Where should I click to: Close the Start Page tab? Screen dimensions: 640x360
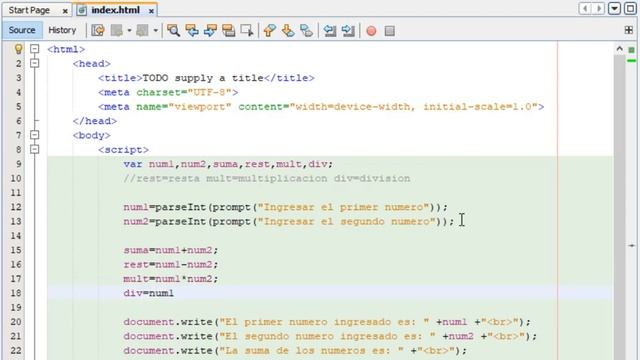pyautogui.click(x=65, y=11)
